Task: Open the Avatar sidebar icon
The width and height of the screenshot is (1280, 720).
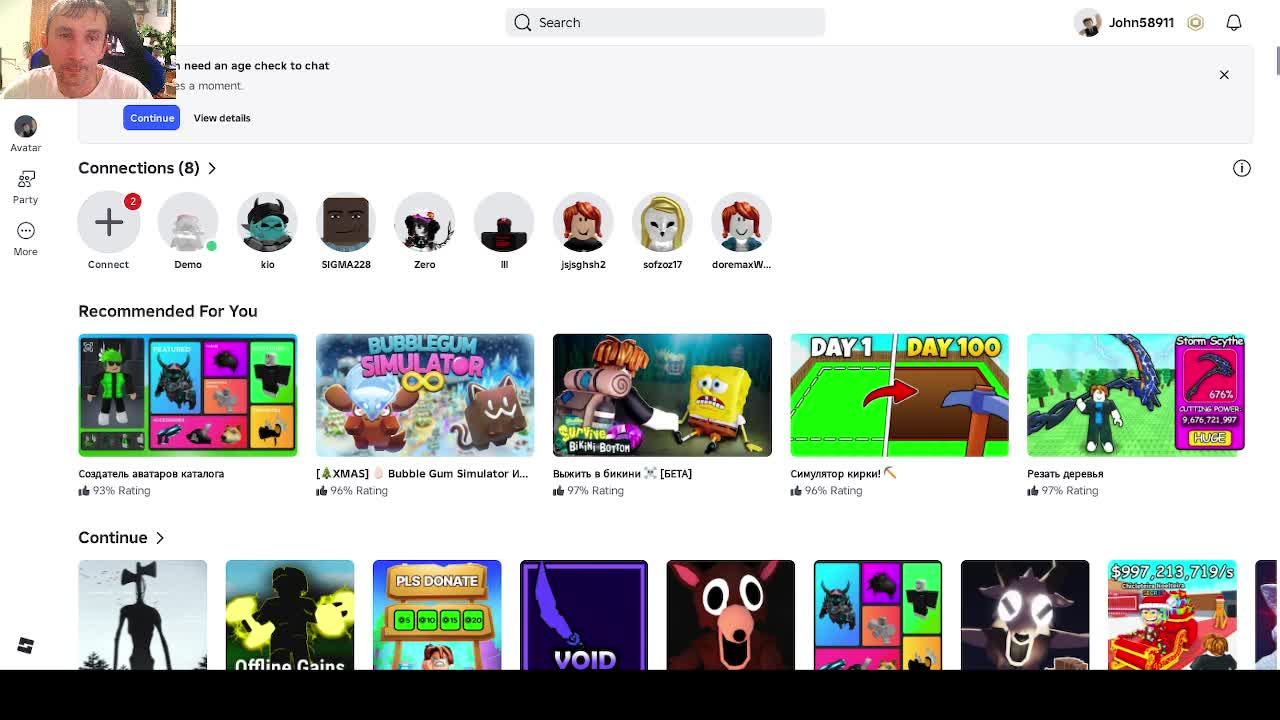Action: tap(26, 126)
